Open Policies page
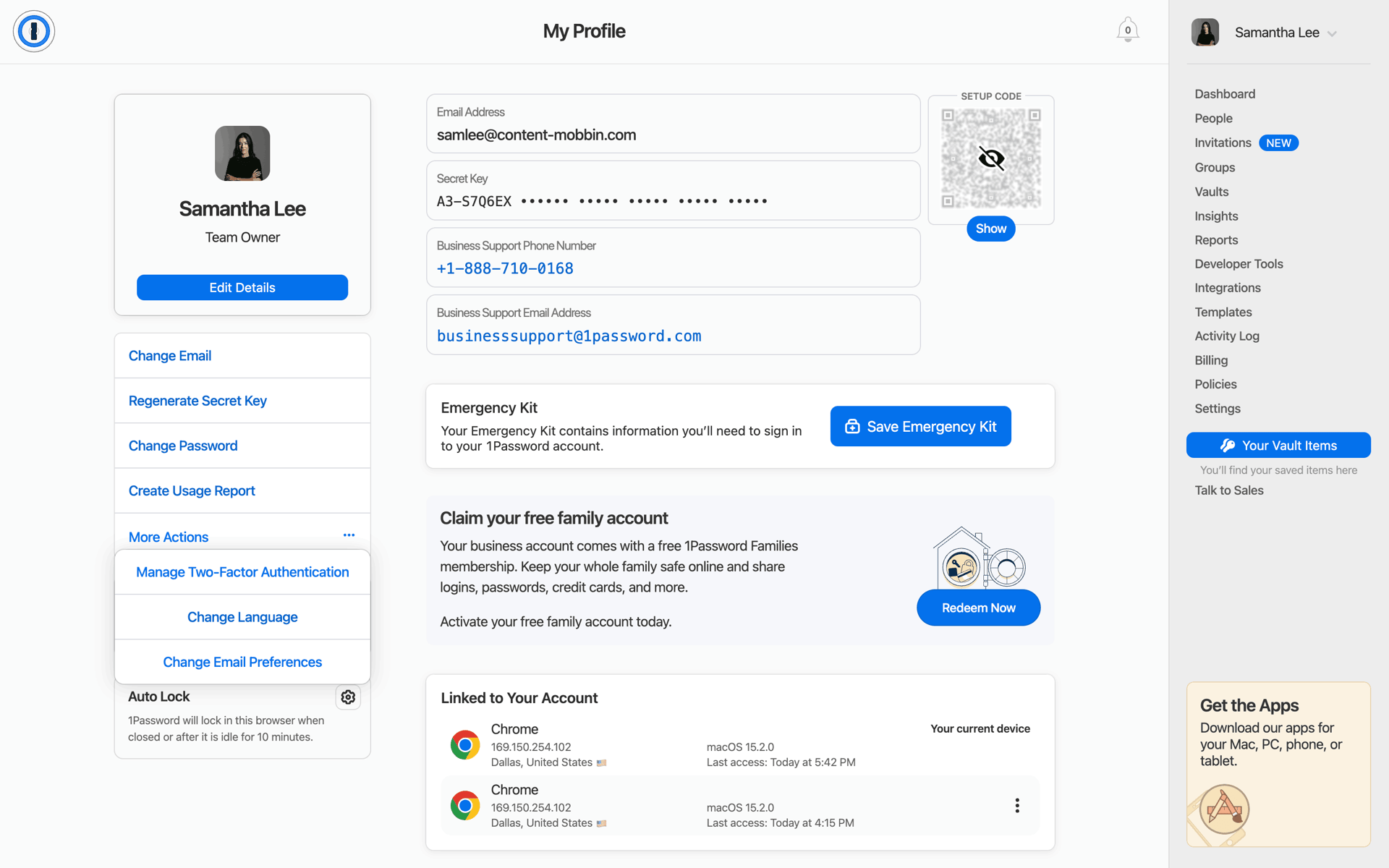Screen dimensions: 1389x868 [1215, 384]
